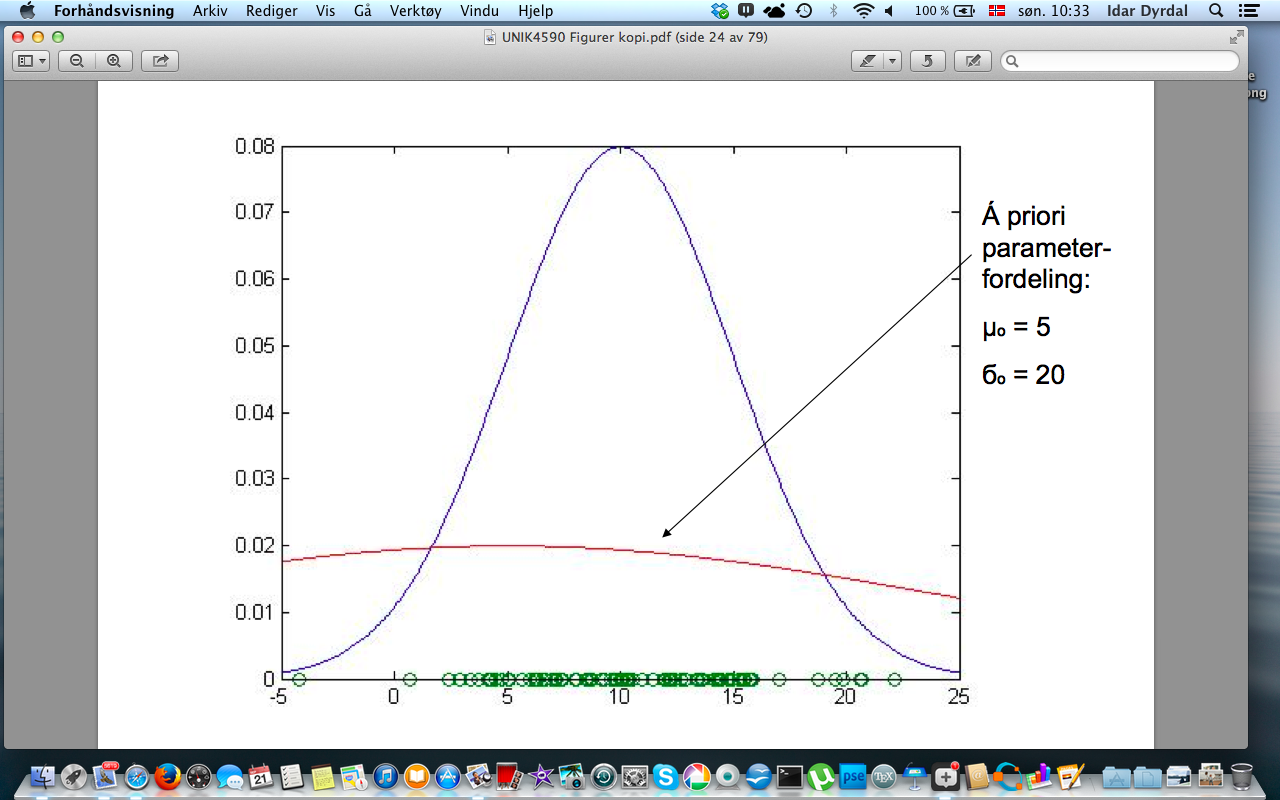Viewport: 1280px width, 800px height.
Task: Open Finder from the Dock
Action: point(43,776)
